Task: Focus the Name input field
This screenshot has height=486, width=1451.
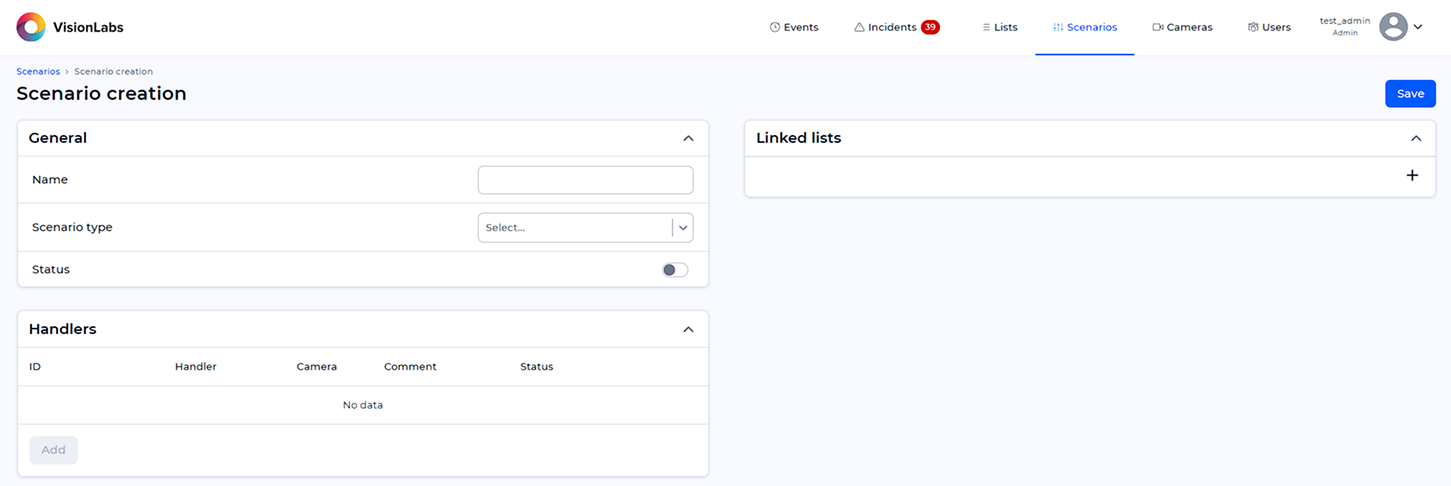Action: [x=585, y=180]
